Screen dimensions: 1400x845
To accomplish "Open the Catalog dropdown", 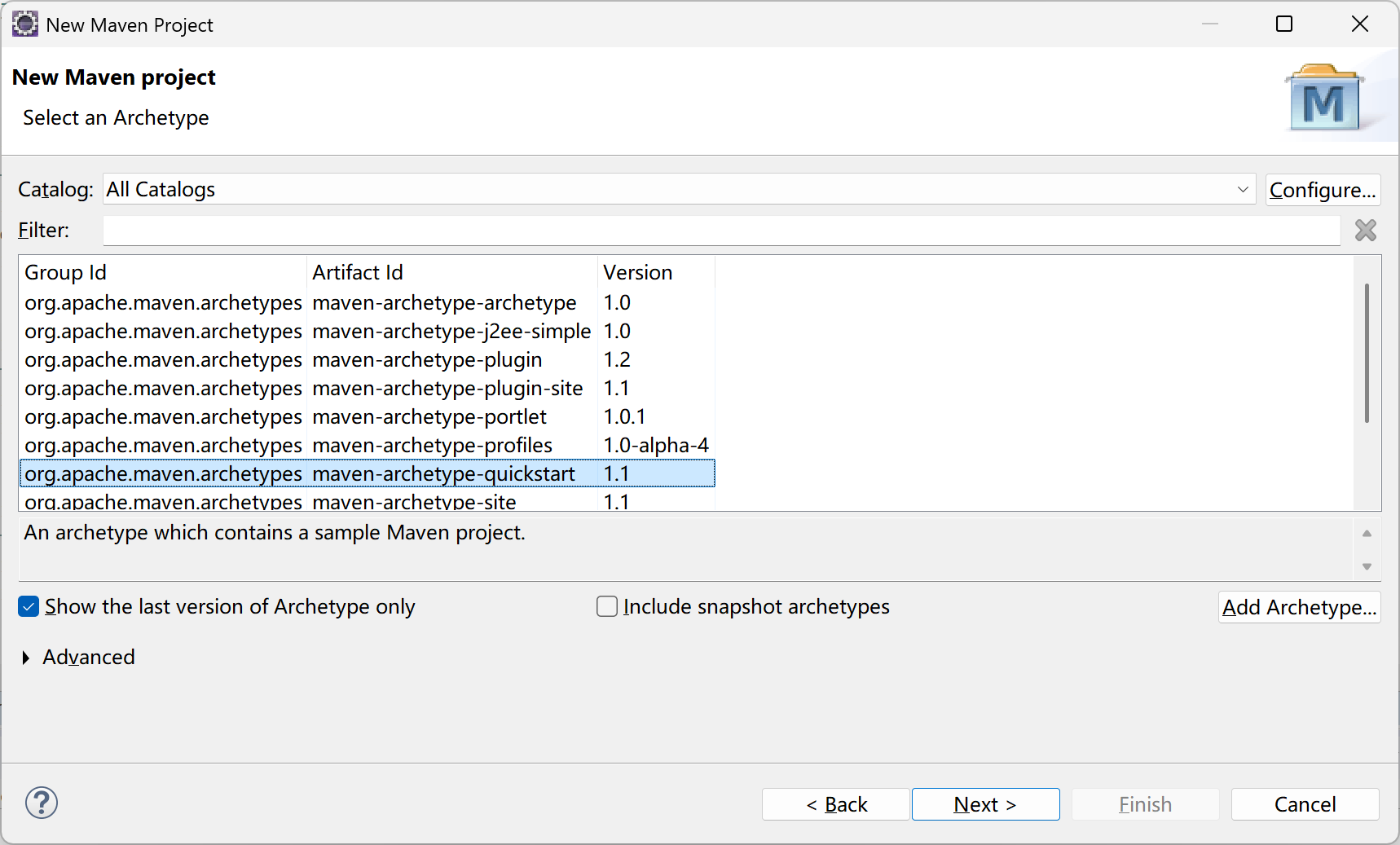I will [x=679, y=189].
